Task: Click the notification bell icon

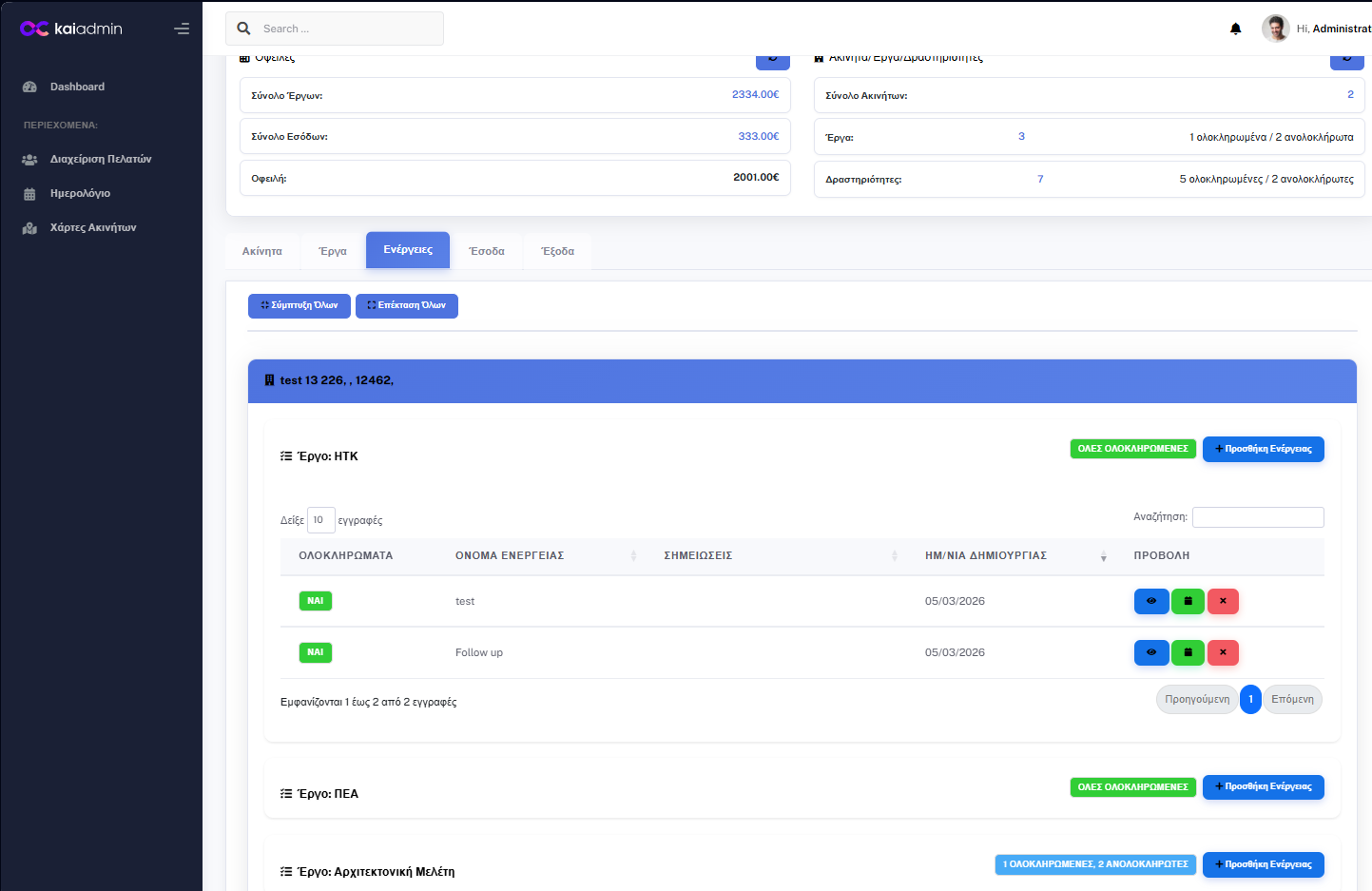Action: pyautogui.click(x=1235, y=29)
